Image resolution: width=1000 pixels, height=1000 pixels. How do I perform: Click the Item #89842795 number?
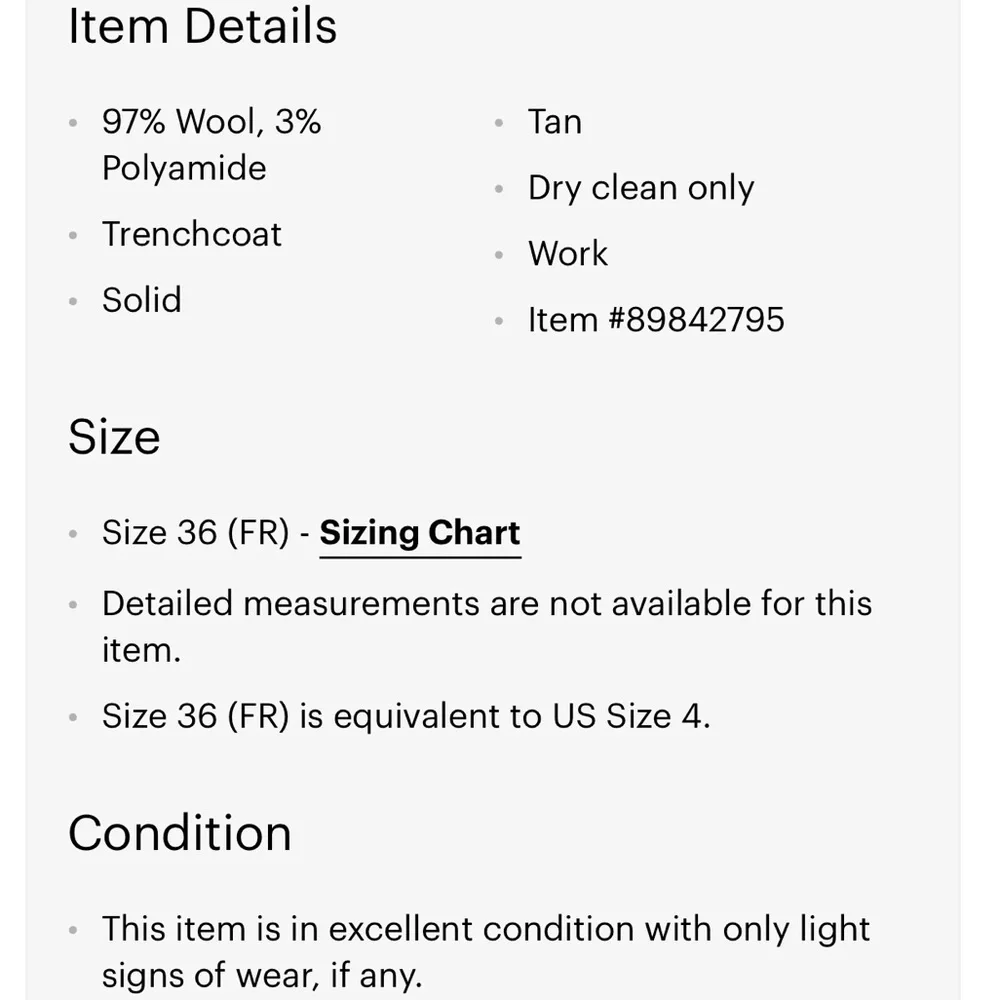pyautogui.click(x=656, y=320)
